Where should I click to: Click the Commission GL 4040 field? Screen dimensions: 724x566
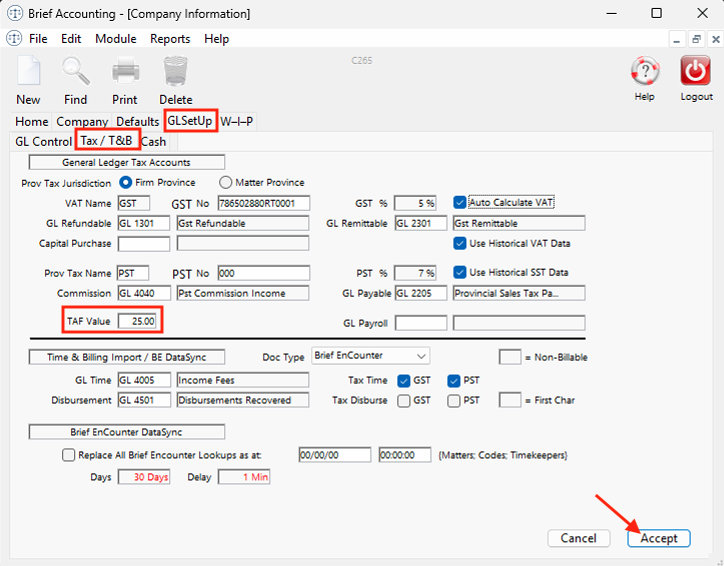tap(144, 293)
